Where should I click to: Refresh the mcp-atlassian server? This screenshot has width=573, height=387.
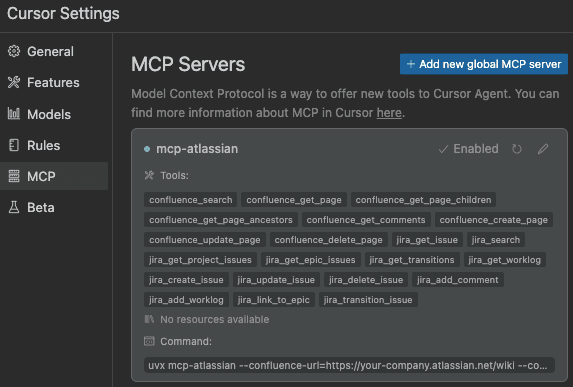pyautogui.click(x=516, y=149)
